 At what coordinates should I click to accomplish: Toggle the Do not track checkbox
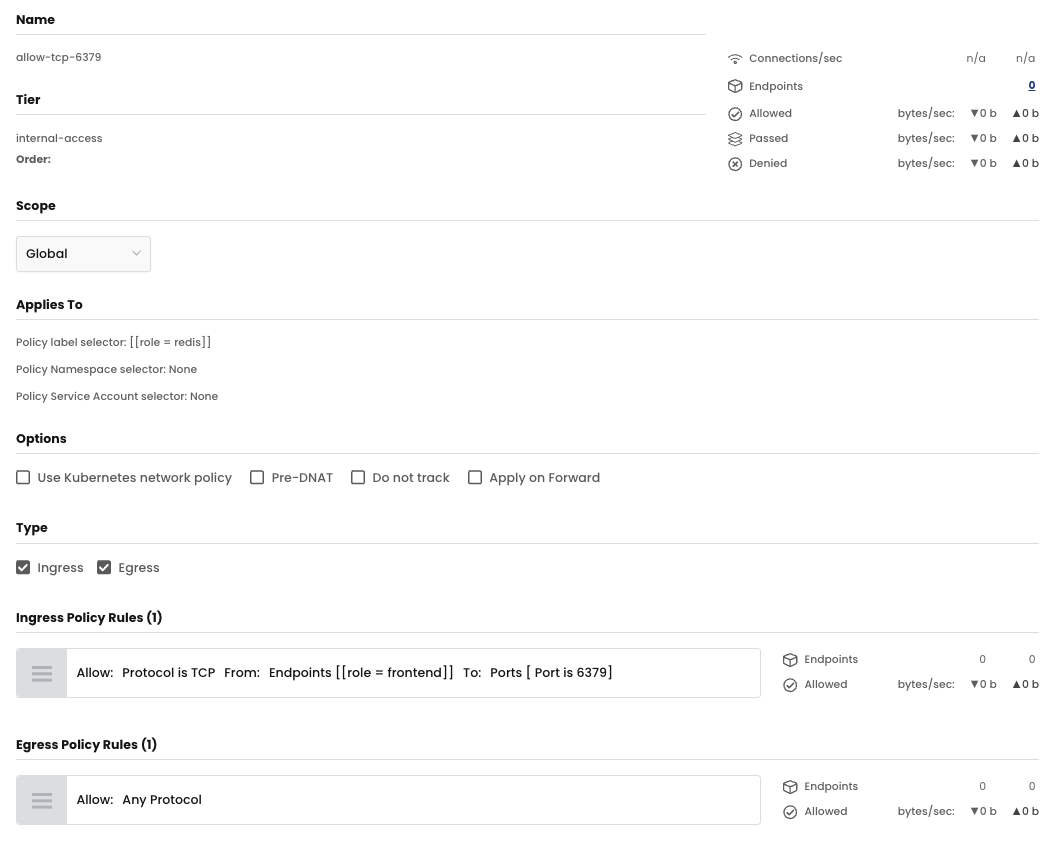358,477
